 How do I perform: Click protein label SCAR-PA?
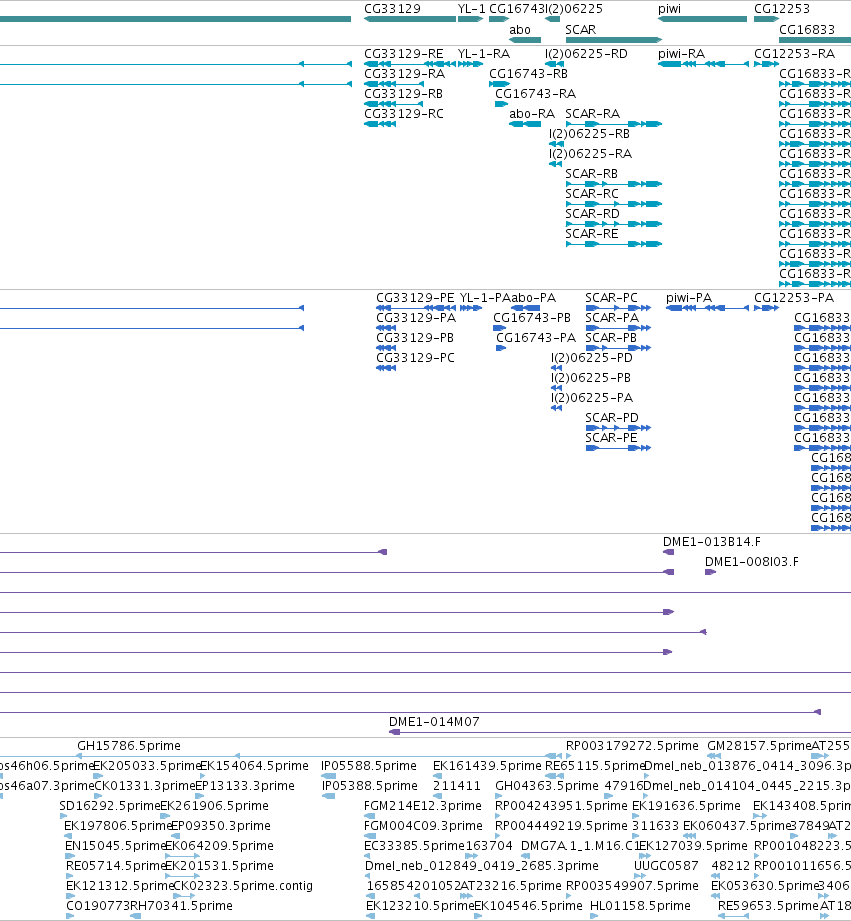(x=612, y=318)
